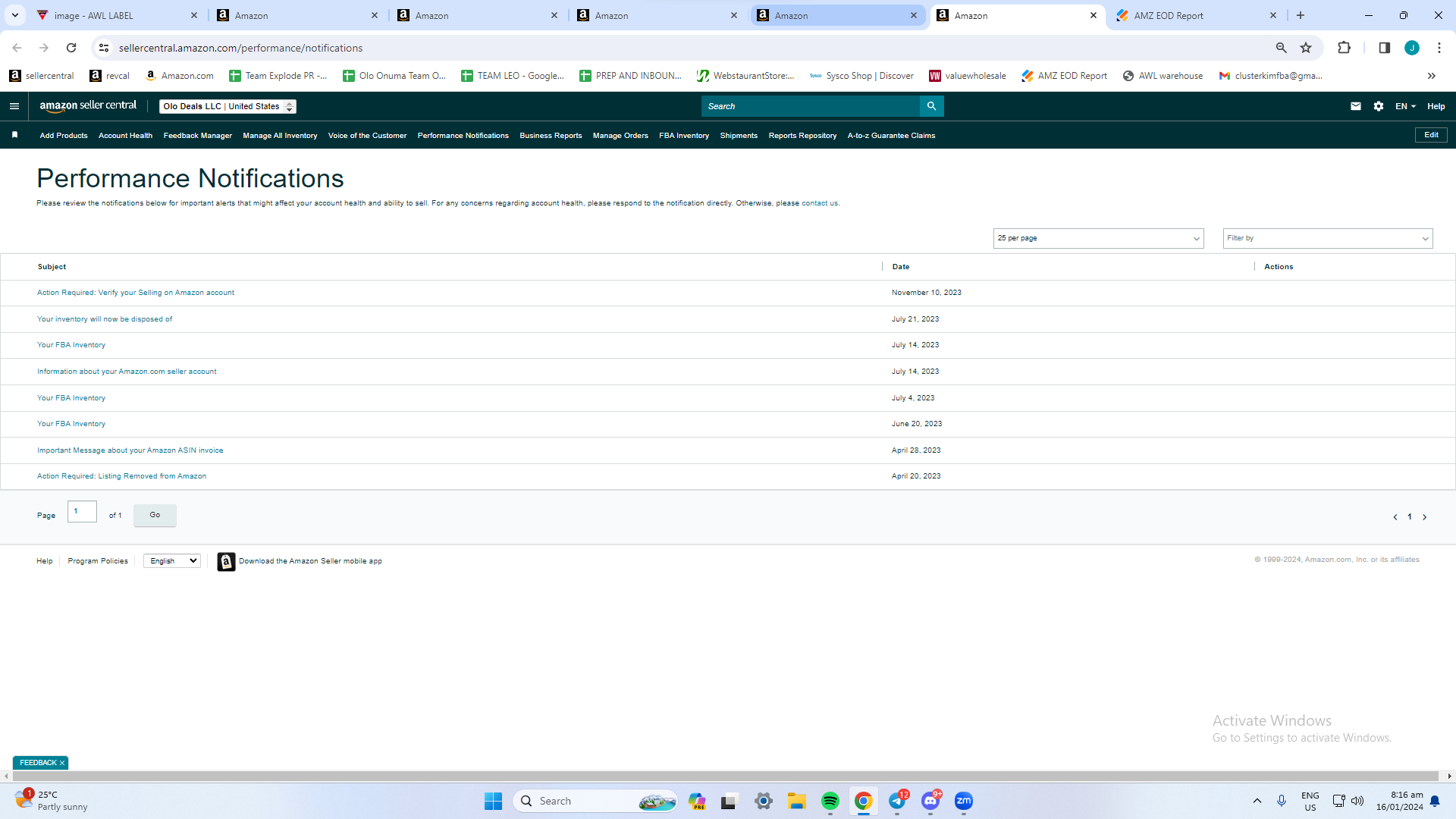Open Program Policies in the footer
1456x819 pixels.
[x=98, y=561]
